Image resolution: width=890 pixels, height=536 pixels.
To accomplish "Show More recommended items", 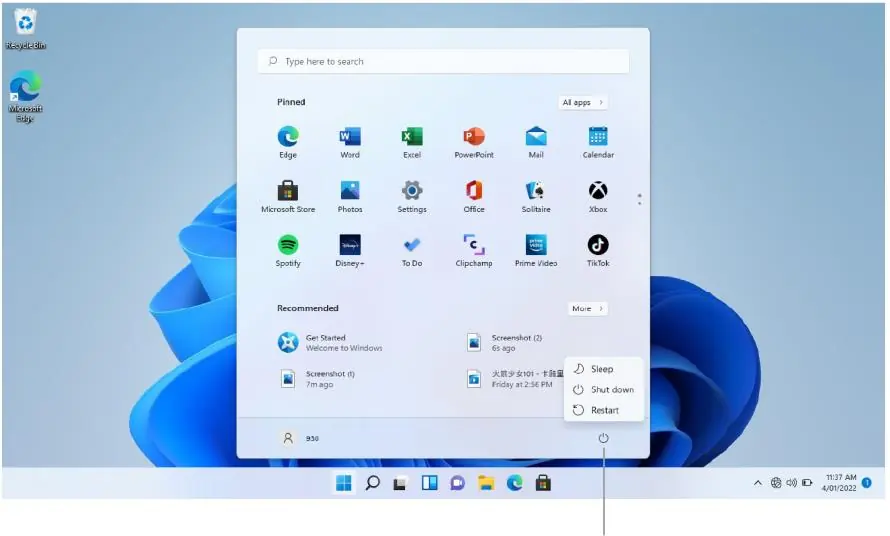I will 587,308.
